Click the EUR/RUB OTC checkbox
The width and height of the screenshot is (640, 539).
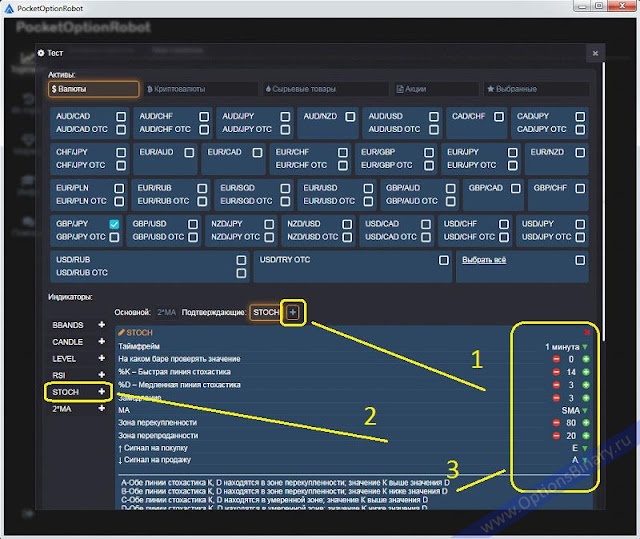[x=202, y=201]
